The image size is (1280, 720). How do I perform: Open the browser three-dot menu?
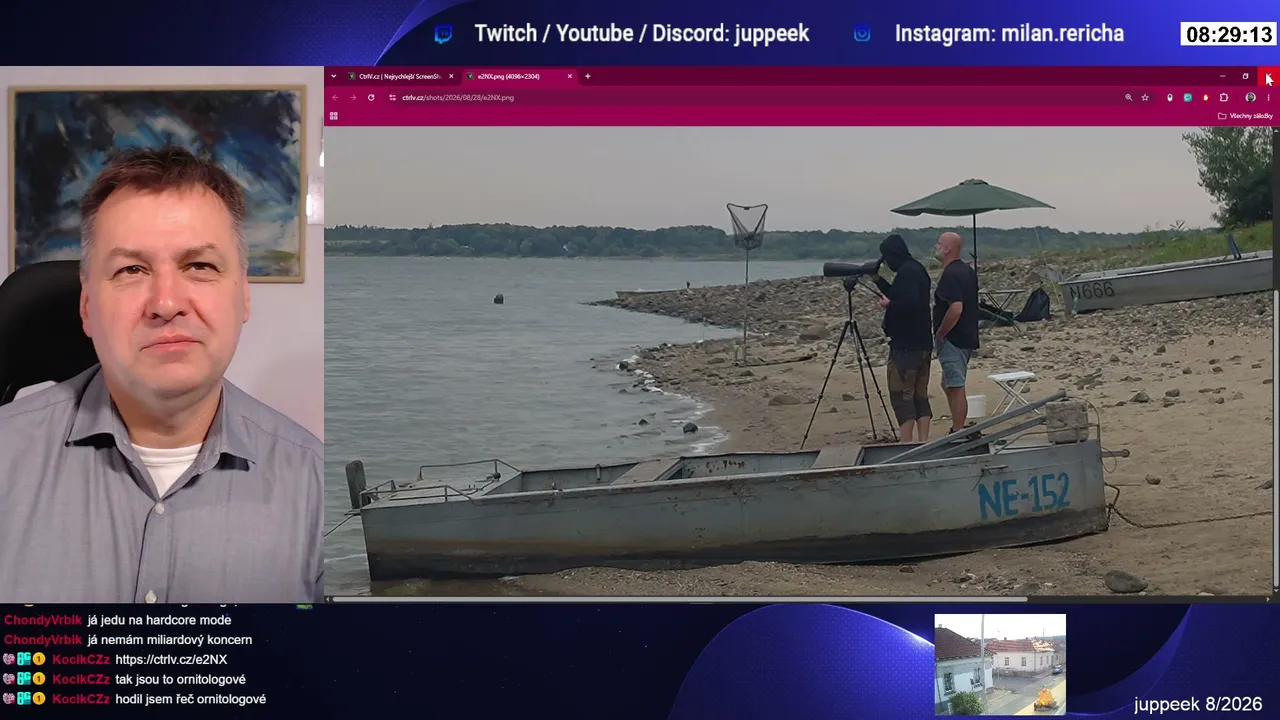pos(1268,98)
